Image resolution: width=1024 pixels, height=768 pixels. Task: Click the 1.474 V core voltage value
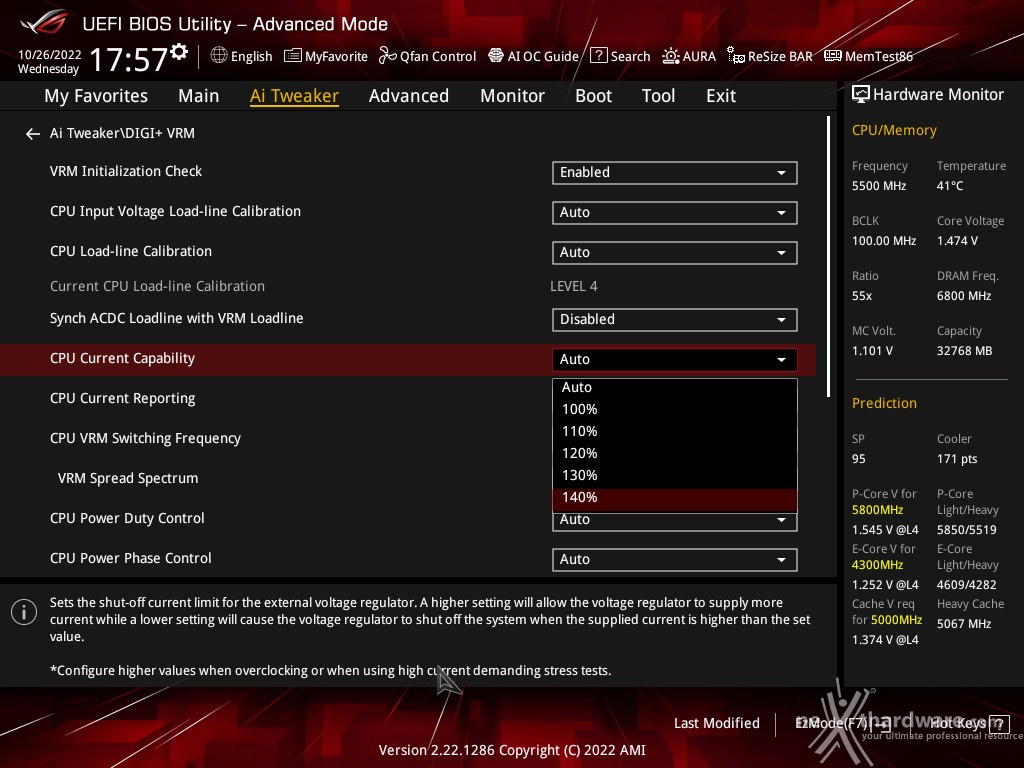(x=957, y=241)
